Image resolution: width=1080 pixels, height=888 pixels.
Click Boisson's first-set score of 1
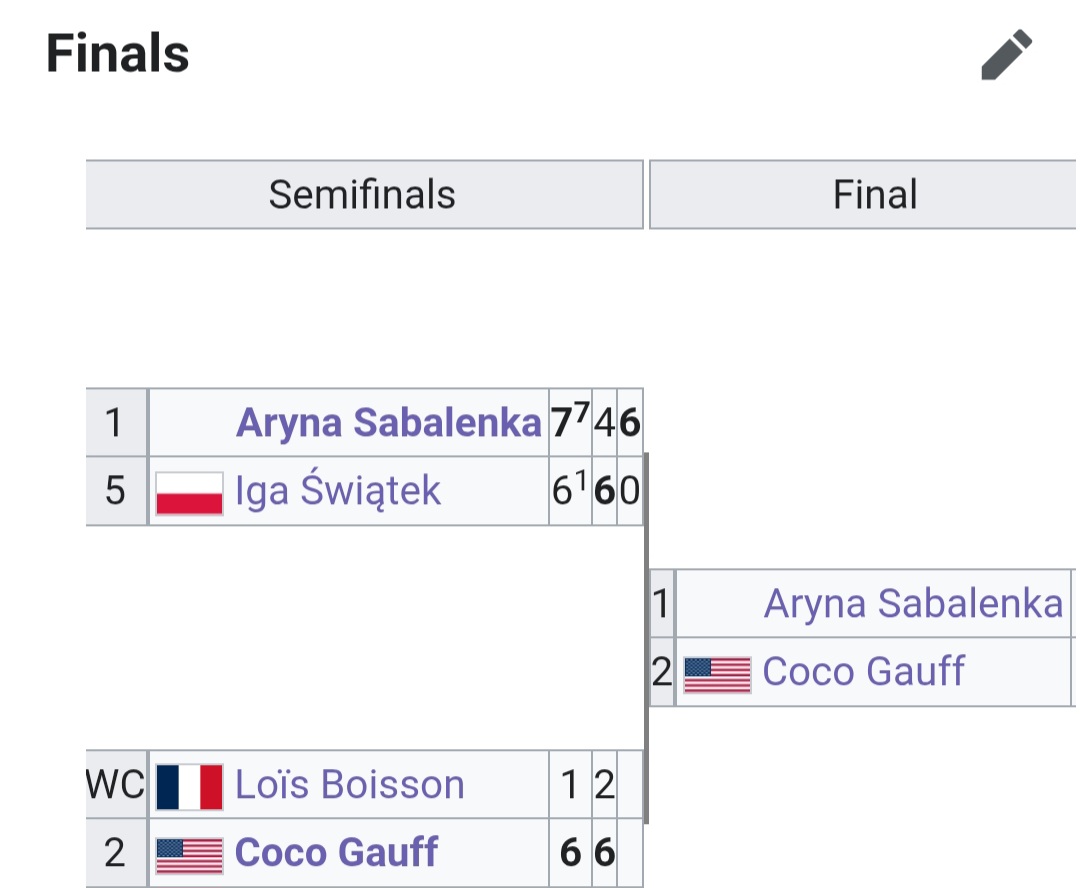click(x=570, y=786)
